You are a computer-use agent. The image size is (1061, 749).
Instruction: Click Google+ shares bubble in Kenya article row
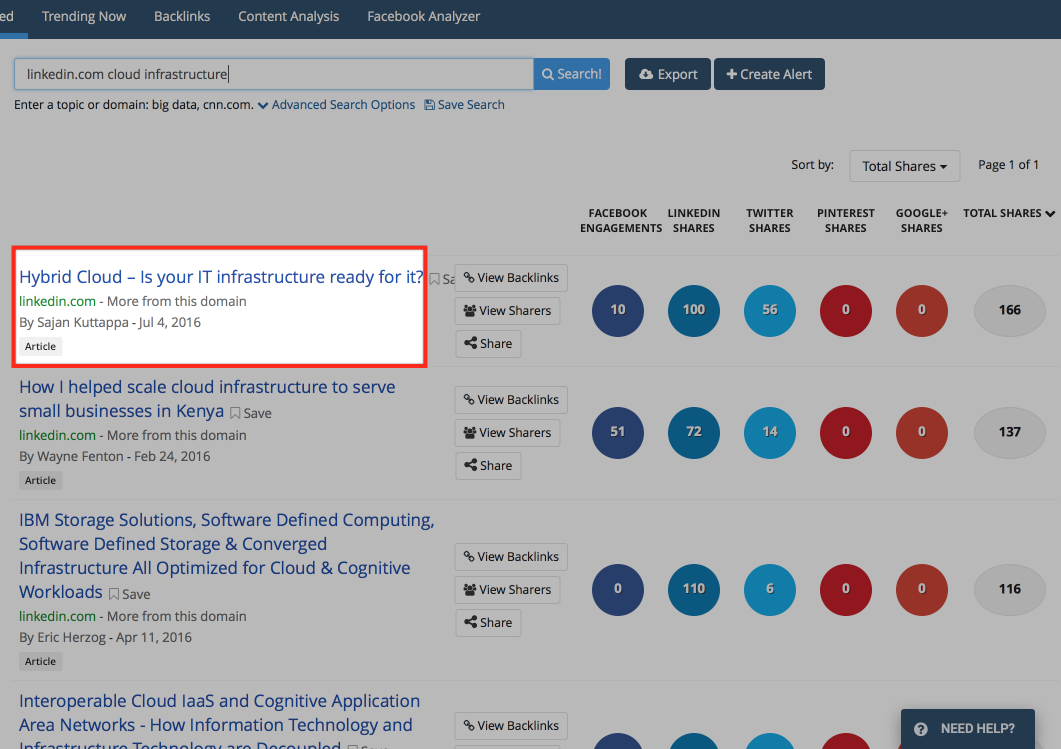pos(922,432)
